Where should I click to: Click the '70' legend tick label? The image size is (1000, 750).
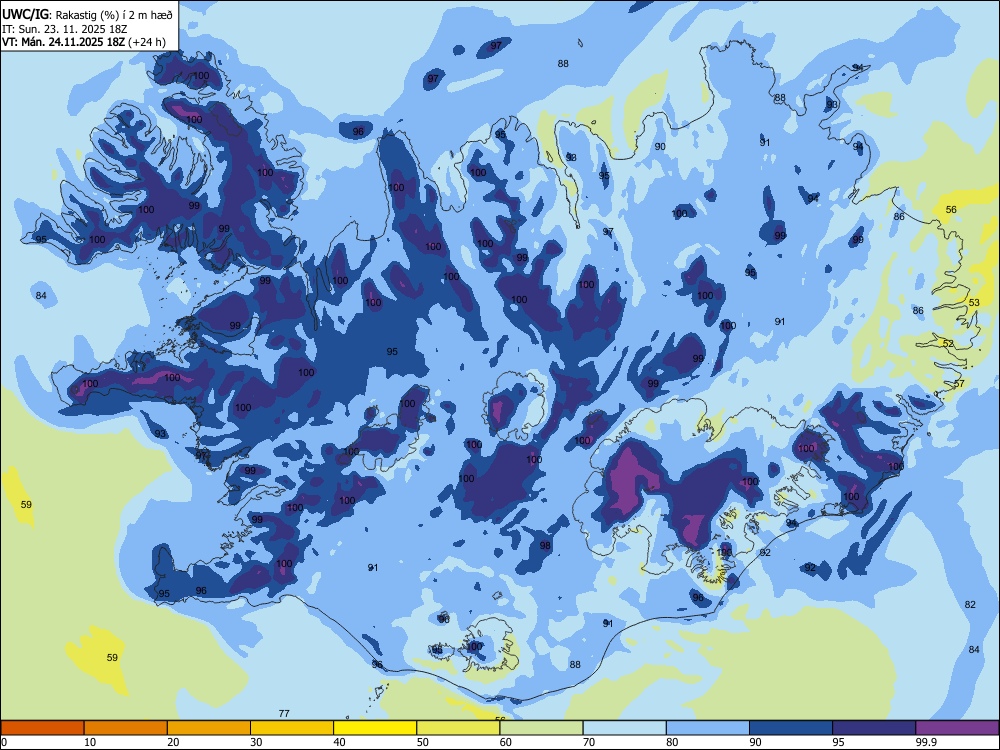589,742
